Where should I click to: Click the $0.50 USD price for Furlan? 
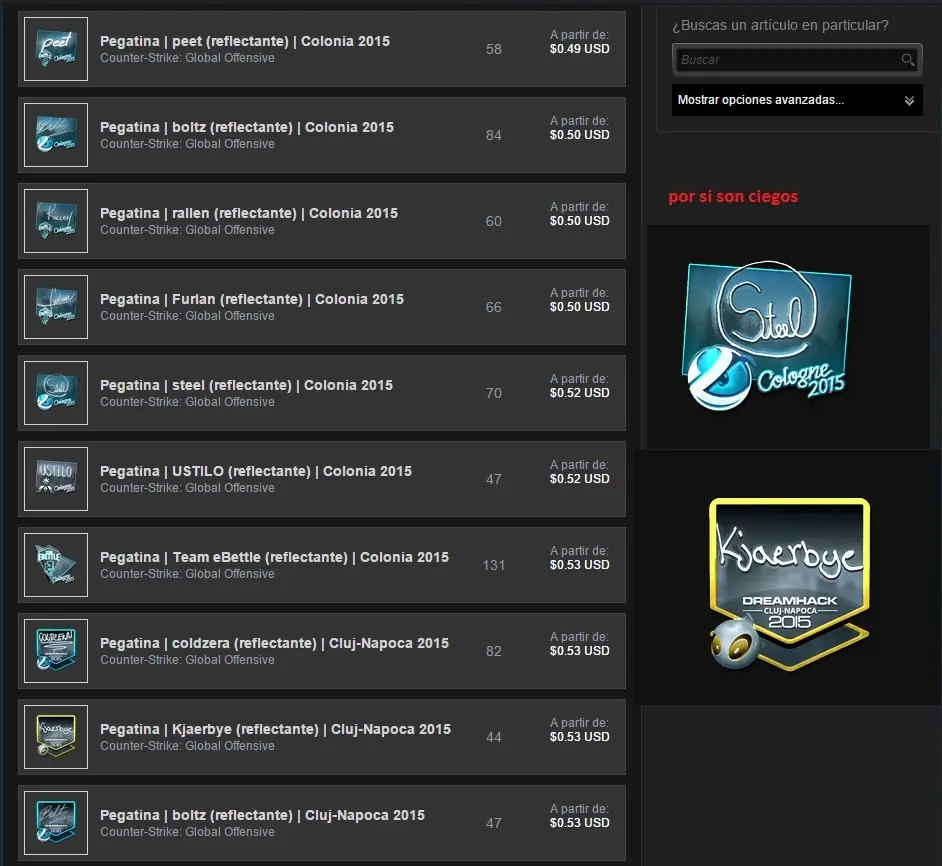579,306
